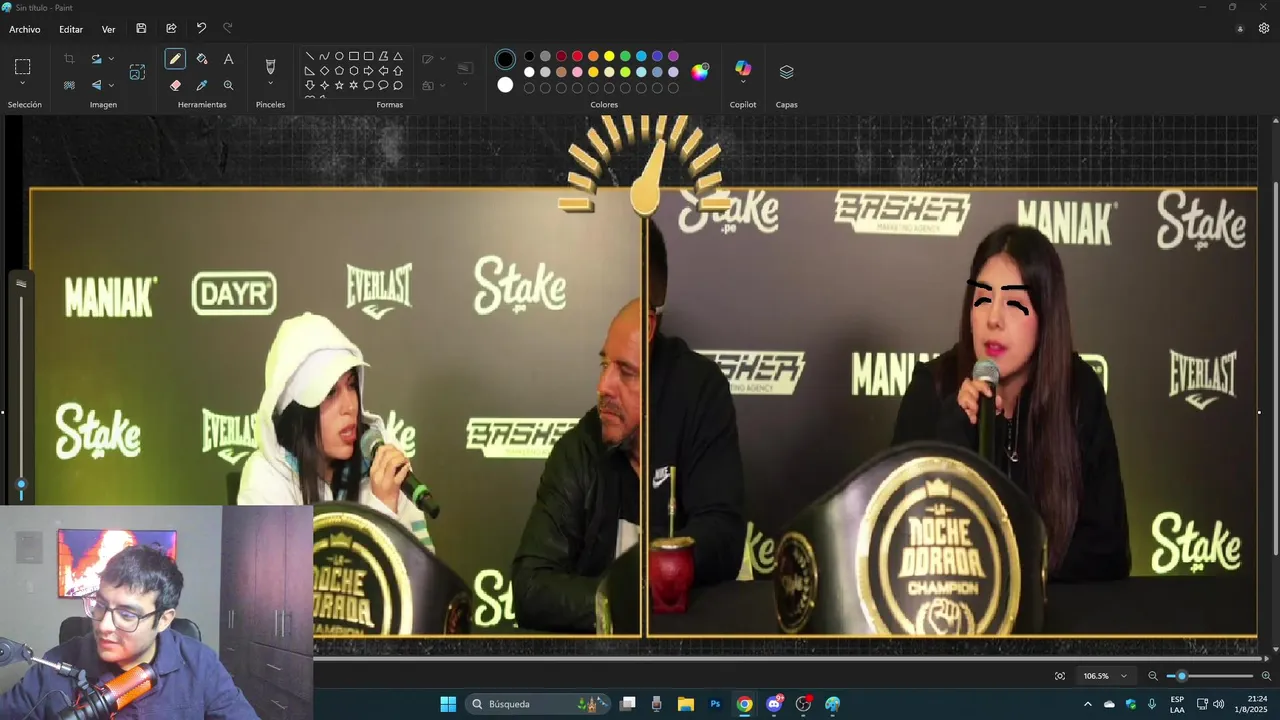This screenshot has height=720, width=1280.
Task: Select the Fill bucket tool
Action: 202,60
